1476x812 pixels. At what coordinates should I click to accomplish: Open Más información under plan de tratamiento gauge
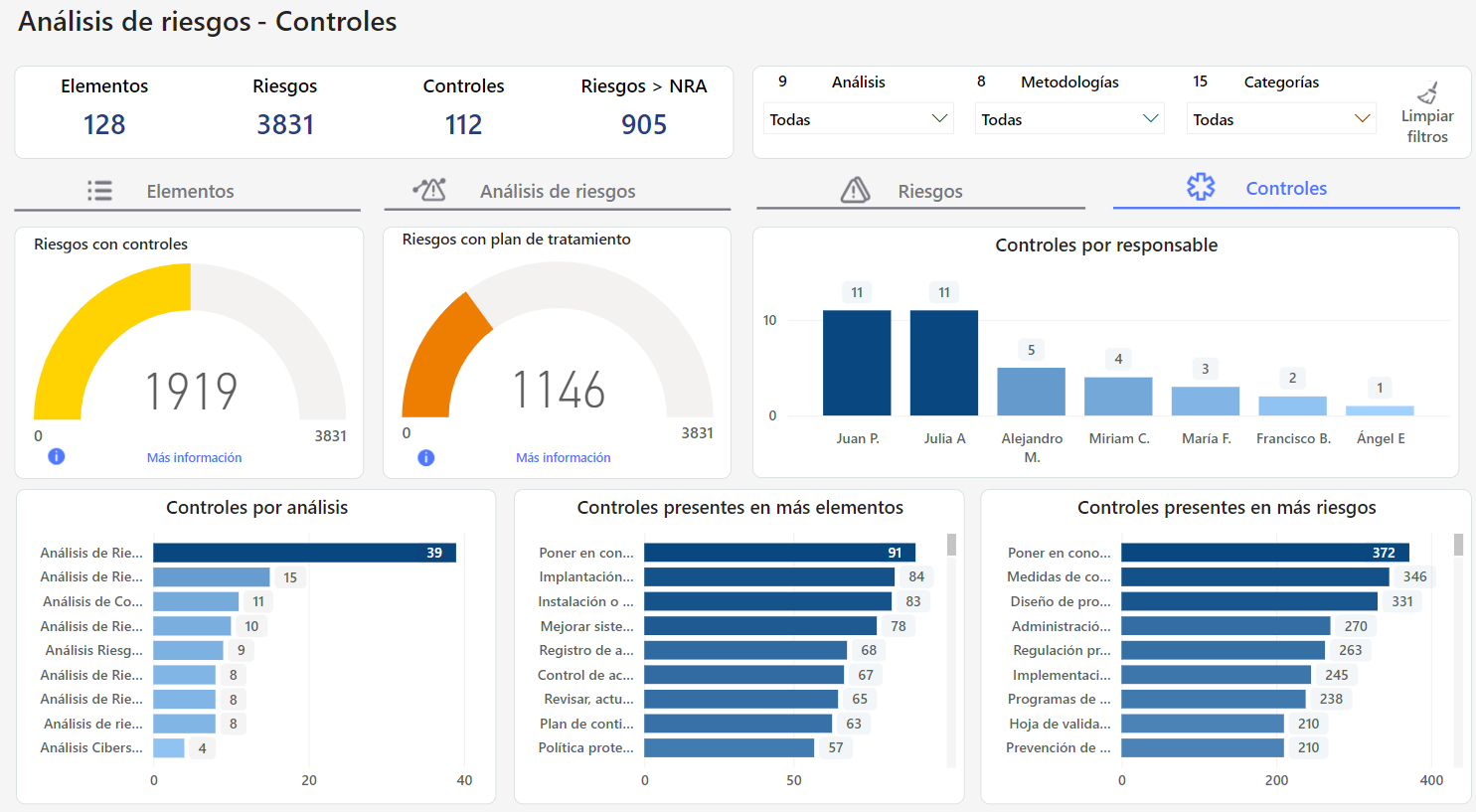pyautogui.click(x=563, y=457)
